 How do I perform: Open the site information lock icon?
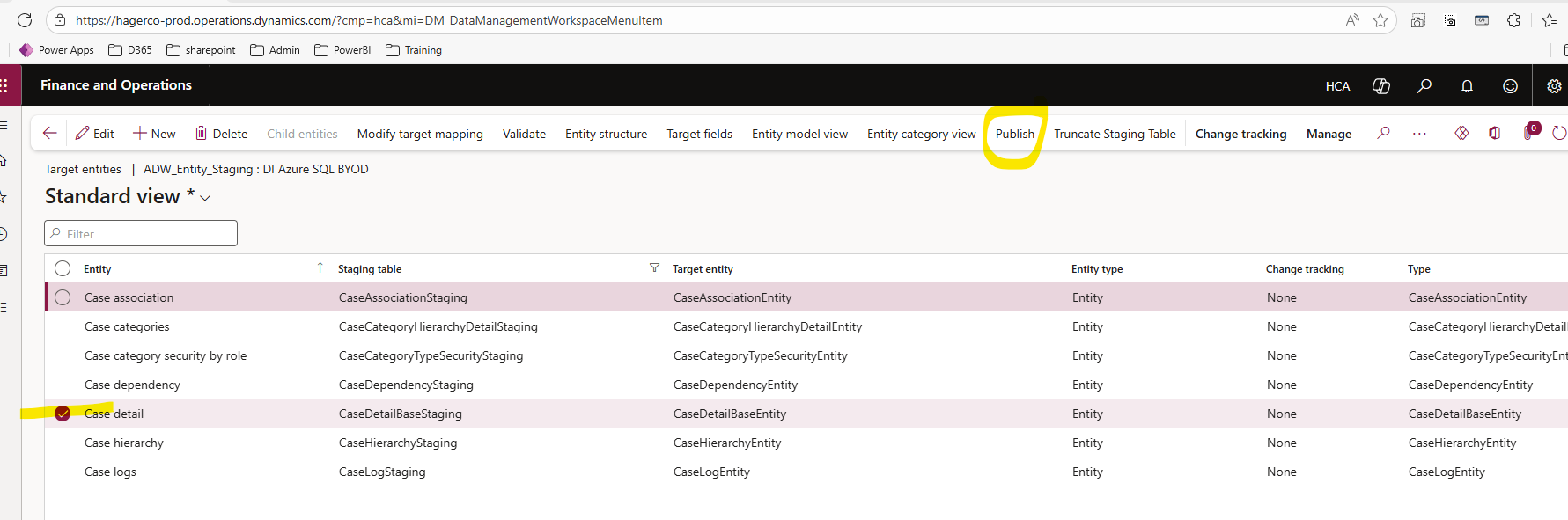60,20
